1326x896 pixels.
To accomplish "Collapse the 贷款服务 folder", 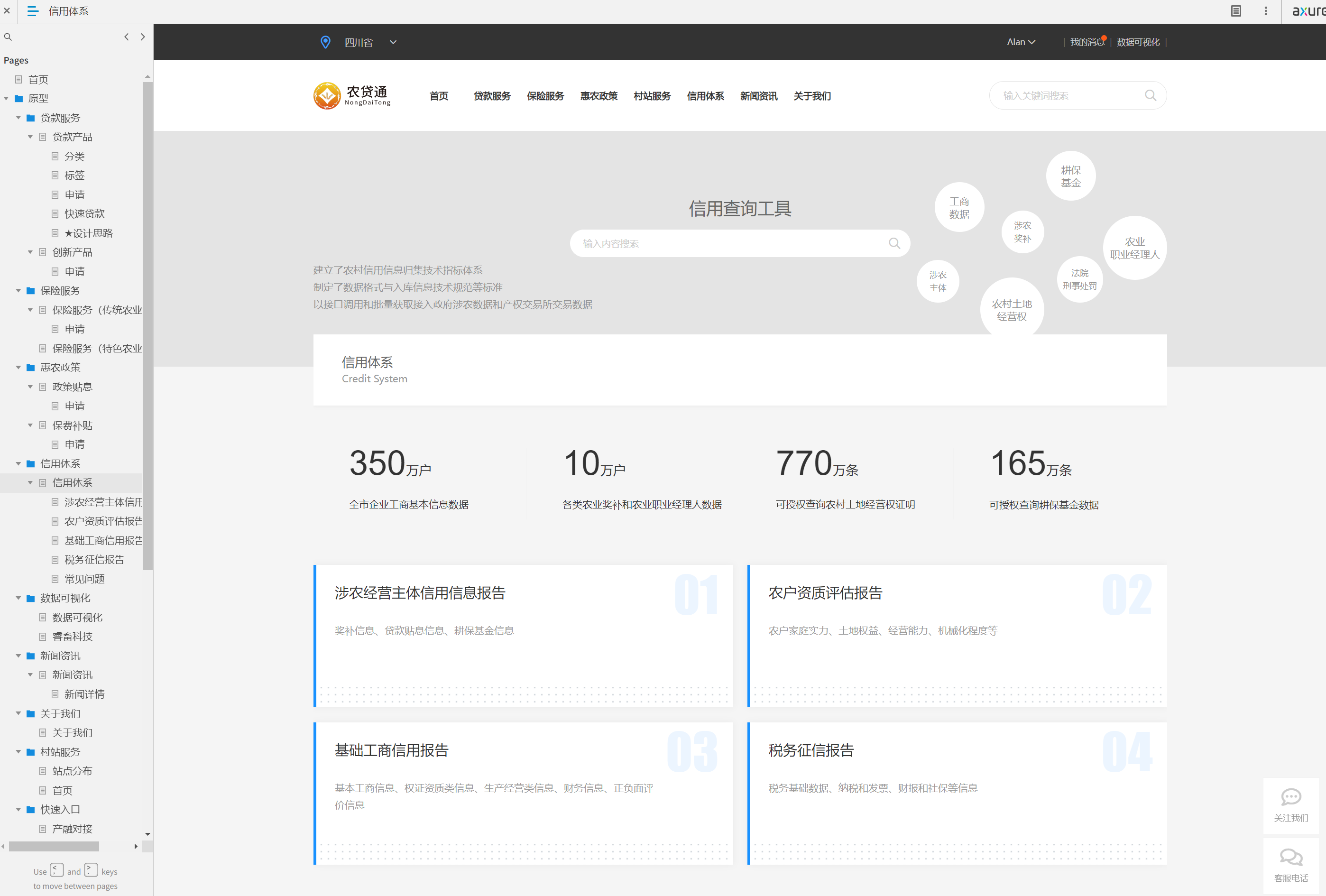I will click(18, 118).
